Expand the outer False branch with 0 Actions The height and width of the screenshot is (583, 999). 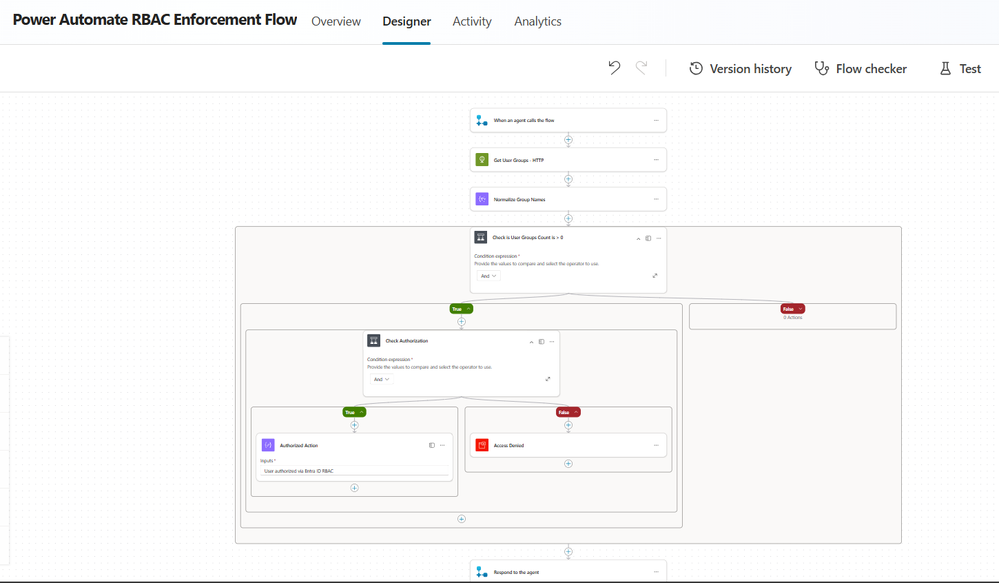click(x=793, y=309)
